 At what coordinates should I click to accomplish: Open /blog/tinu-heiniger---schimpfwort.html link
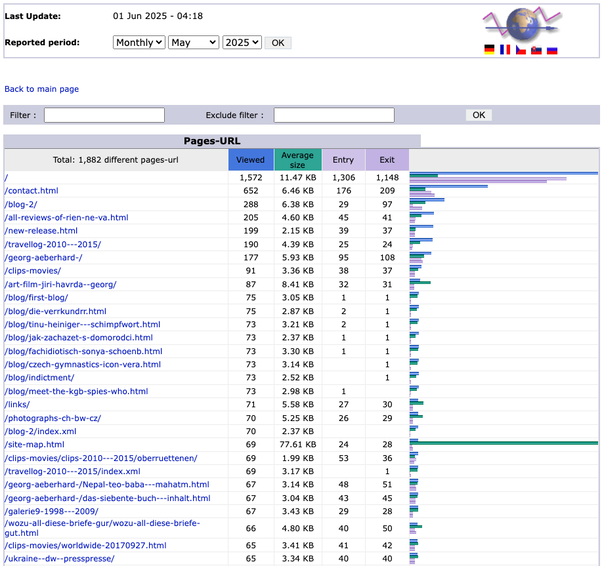[82, 324]
